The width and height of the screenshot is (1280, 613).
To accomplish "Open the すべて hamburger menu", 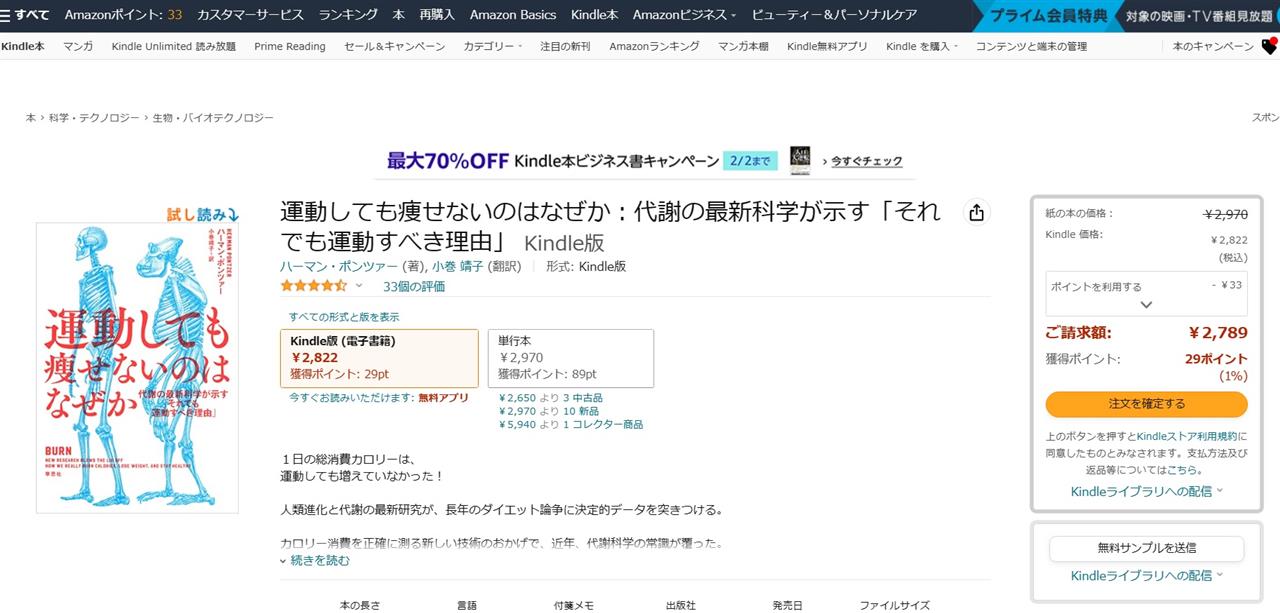I will click(x=26, y=15).
